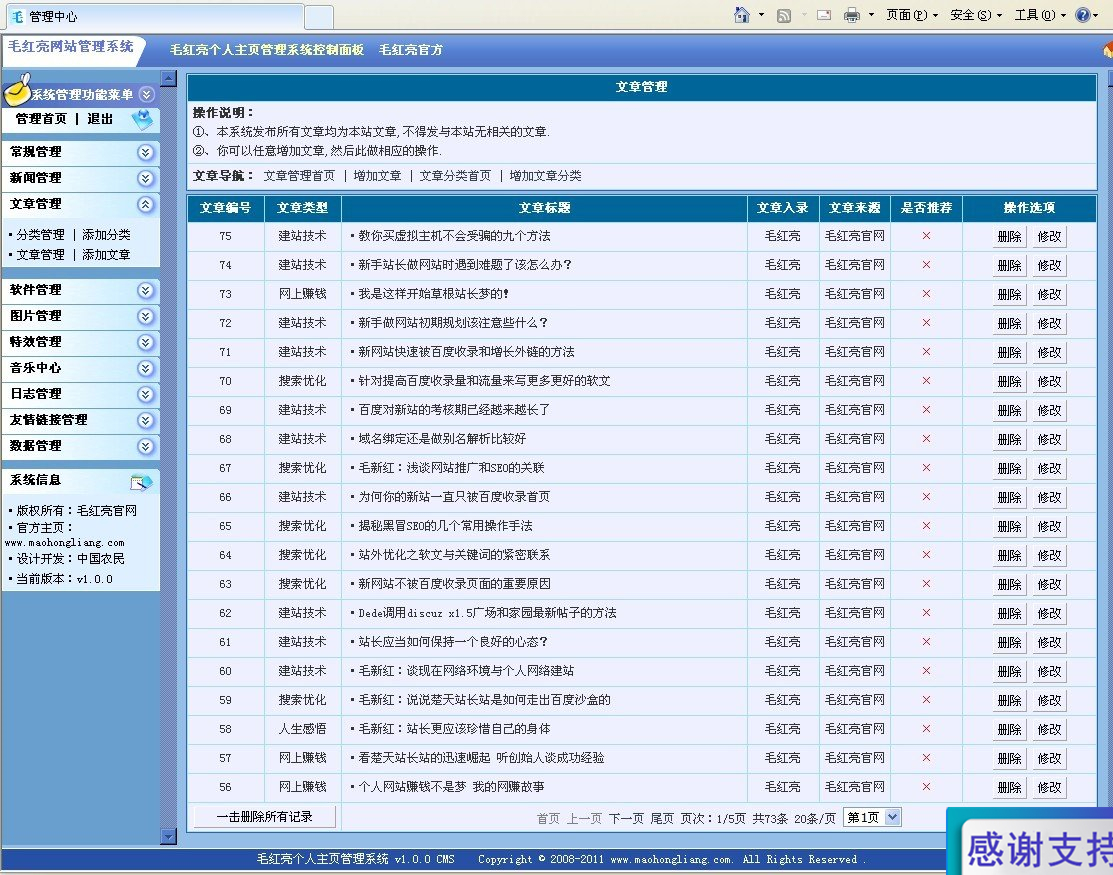Open 增加文章 navigation link
Image resolution: width=1113 pixels, height=875 pixels.
coord(377,176)
